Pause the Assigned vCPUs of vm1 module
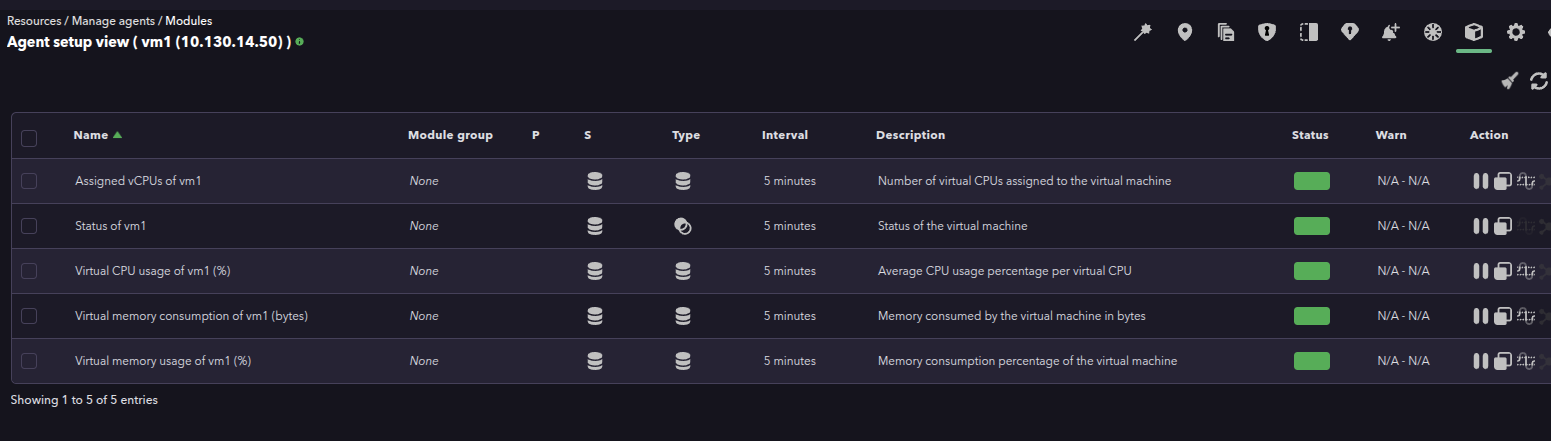1551x441 pixels. 1480,181
